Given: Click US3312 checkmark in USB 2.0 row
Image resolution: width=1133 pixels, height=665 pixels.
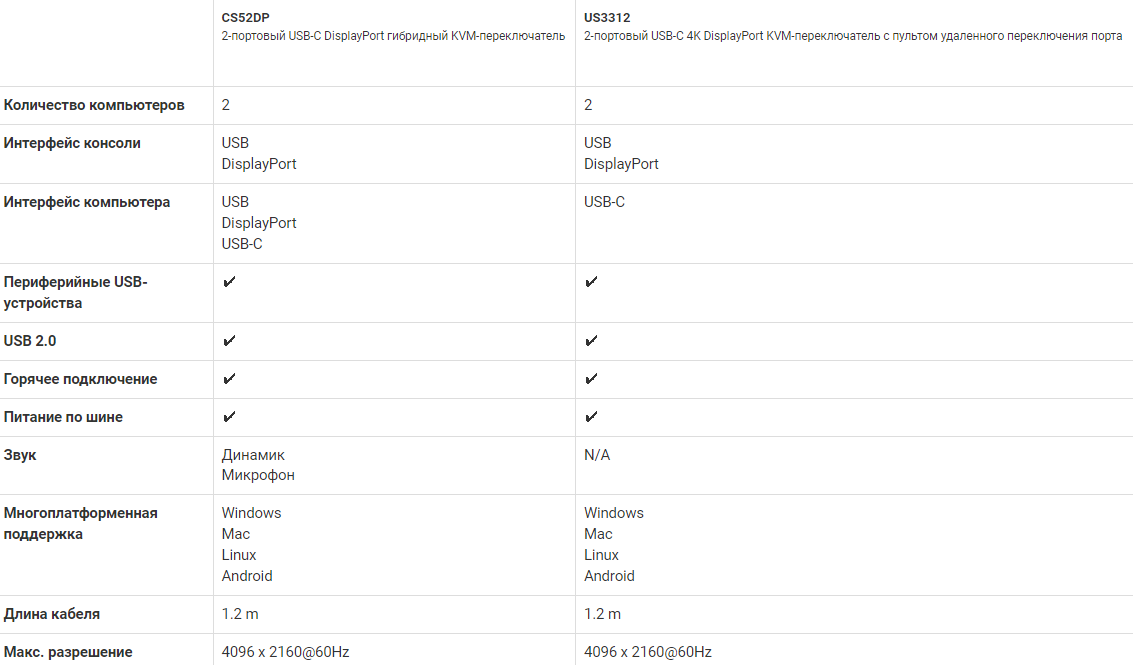Looking at the screenshot, I should point(591,340).
